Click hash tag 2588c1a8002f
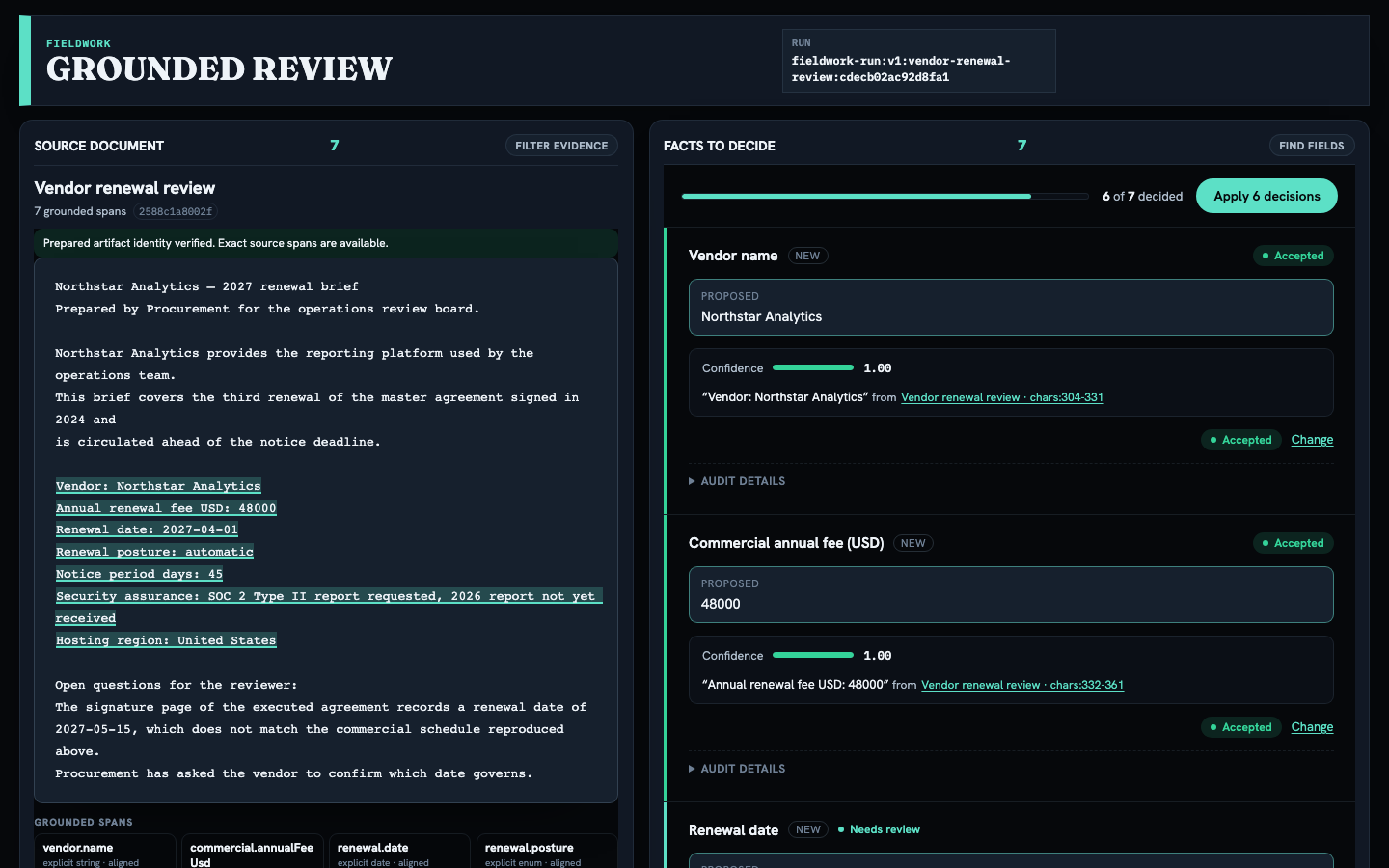The width and height of the screenshot is (1389, 868). click(x=176, y=211)
